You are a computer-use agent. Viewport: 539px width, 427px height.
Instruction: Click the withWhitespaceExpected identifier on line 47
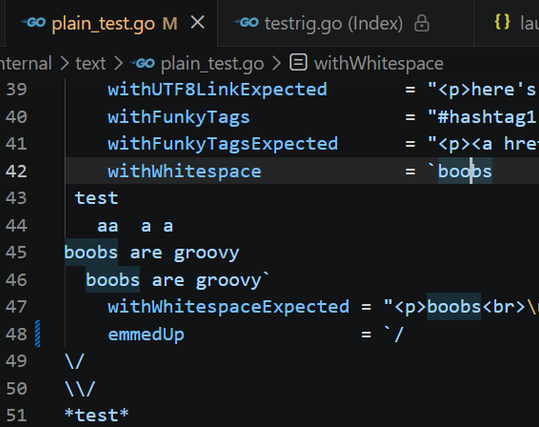[228, 307]
